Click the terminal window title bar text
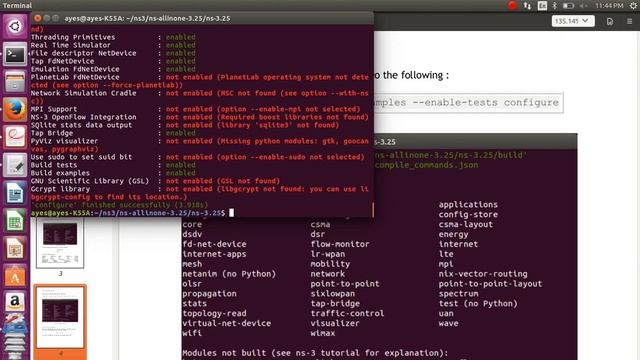The width and height of the screenshot is (640, 360). [x=147, y=18]
